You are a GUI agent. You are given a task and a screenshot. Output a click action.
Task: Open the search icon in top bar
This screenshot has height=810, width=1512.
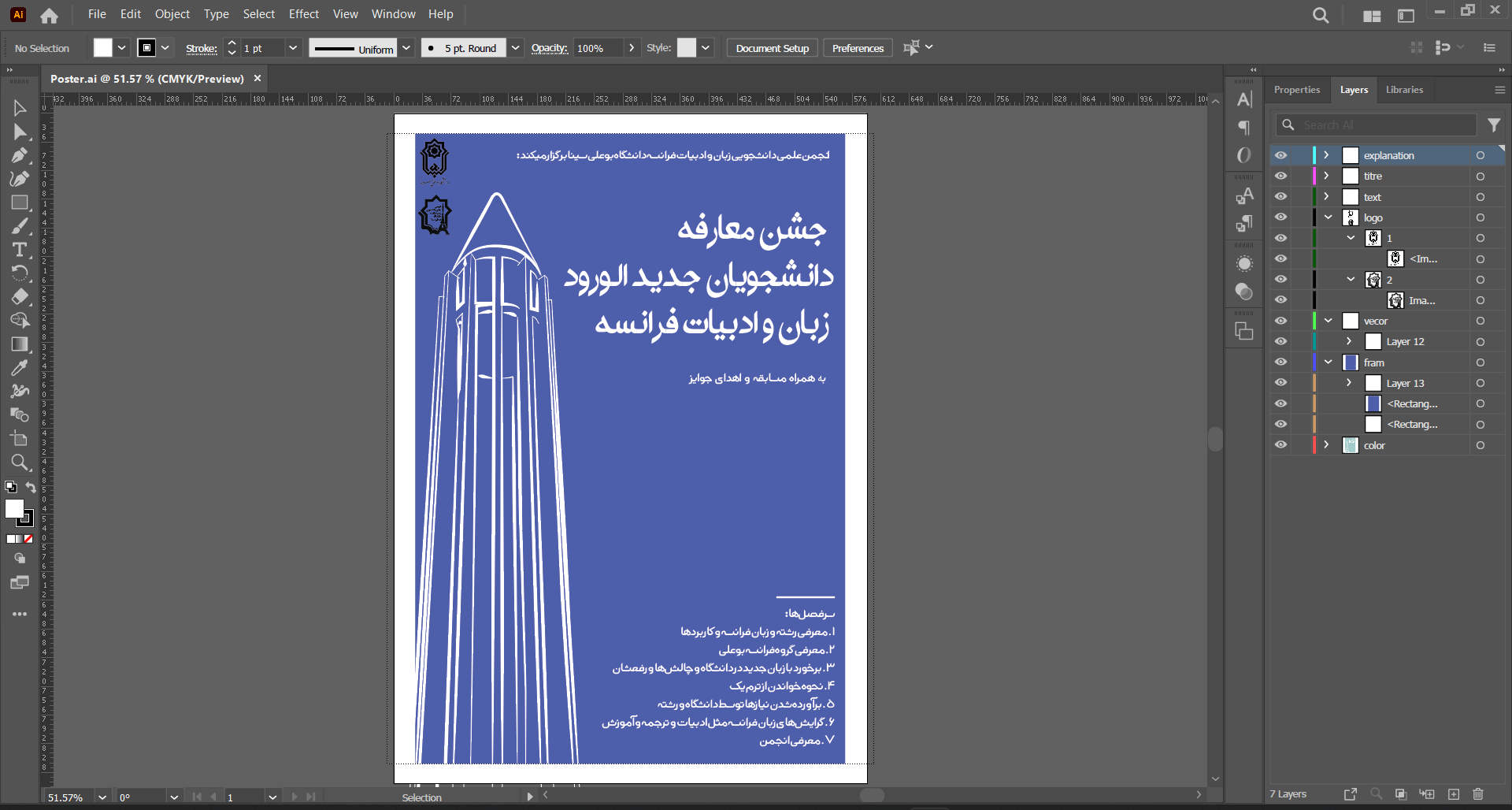[x=1321, y=16]
